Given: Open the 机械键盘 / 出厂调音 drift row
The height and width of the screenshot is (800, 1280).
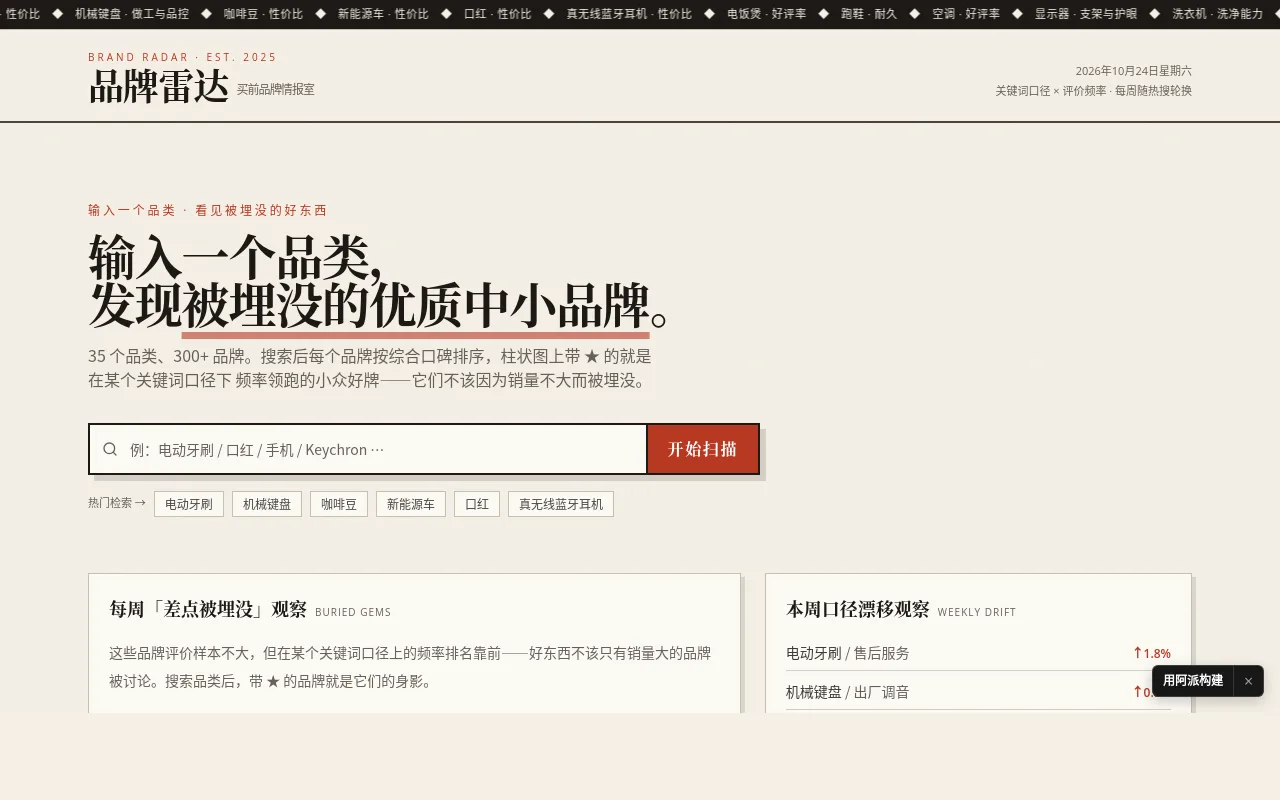Looking at the screenshot, I should coord(978,692).
